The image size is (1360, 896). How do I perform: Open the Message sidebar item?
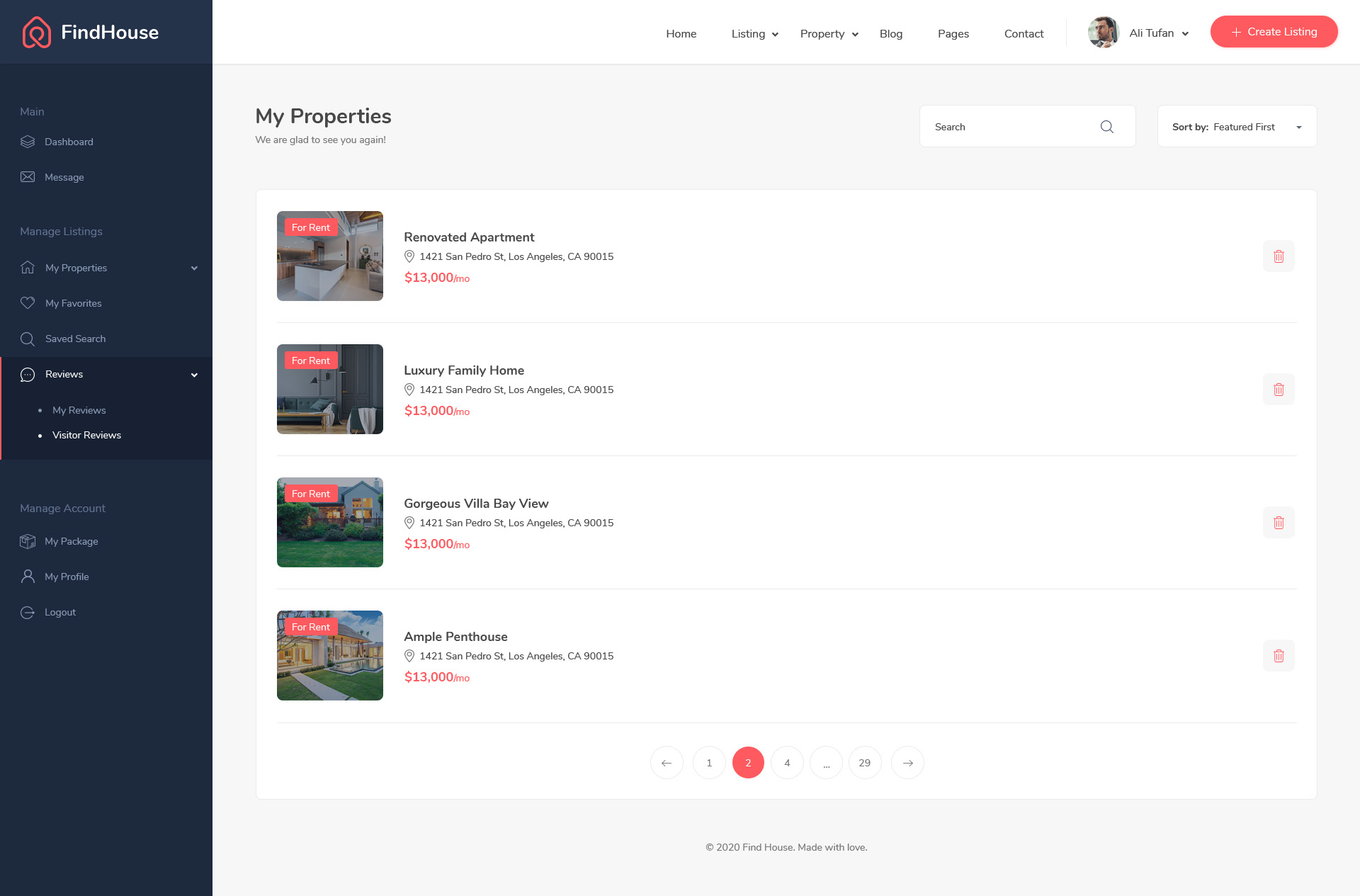(64, 177)
